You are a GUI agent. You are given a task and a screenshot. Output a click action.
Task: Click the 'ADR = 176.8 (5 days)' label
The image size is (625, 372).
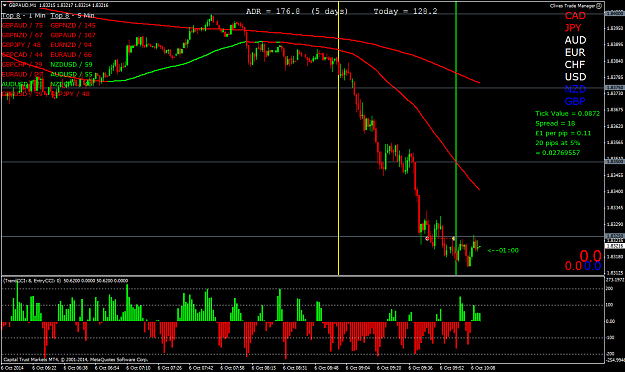(297, 12)
